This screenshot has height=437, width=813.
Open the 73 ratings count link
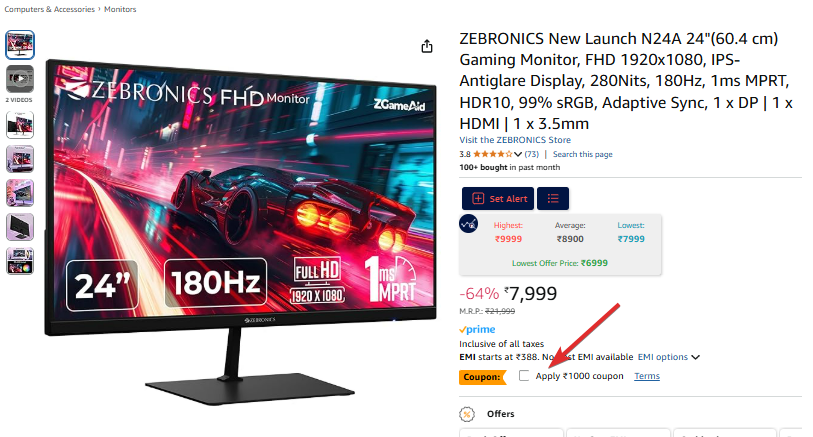click(x=531, y=154)
